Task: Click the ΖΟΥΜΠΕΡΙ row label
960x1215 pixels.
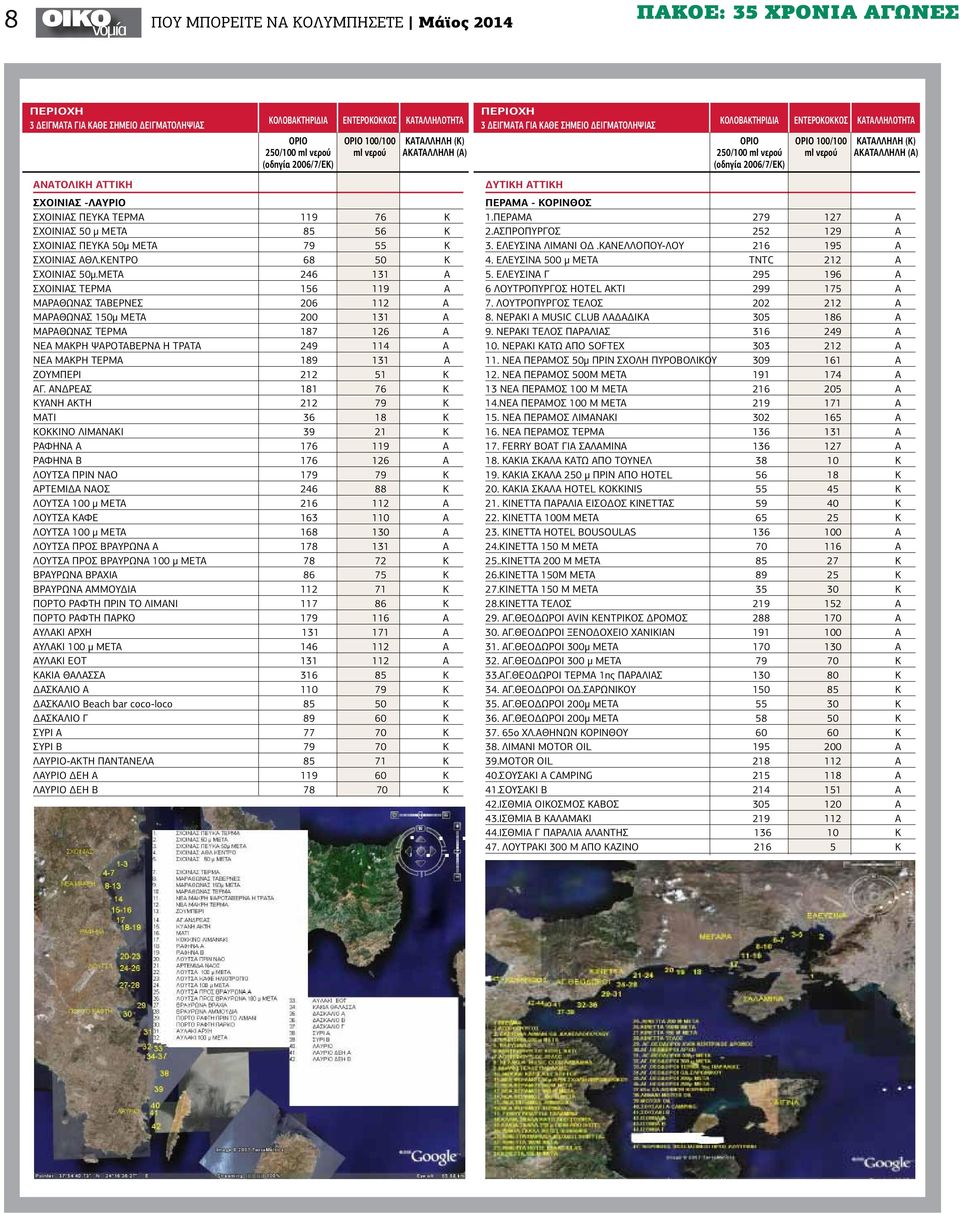Action: coord(60,374)
